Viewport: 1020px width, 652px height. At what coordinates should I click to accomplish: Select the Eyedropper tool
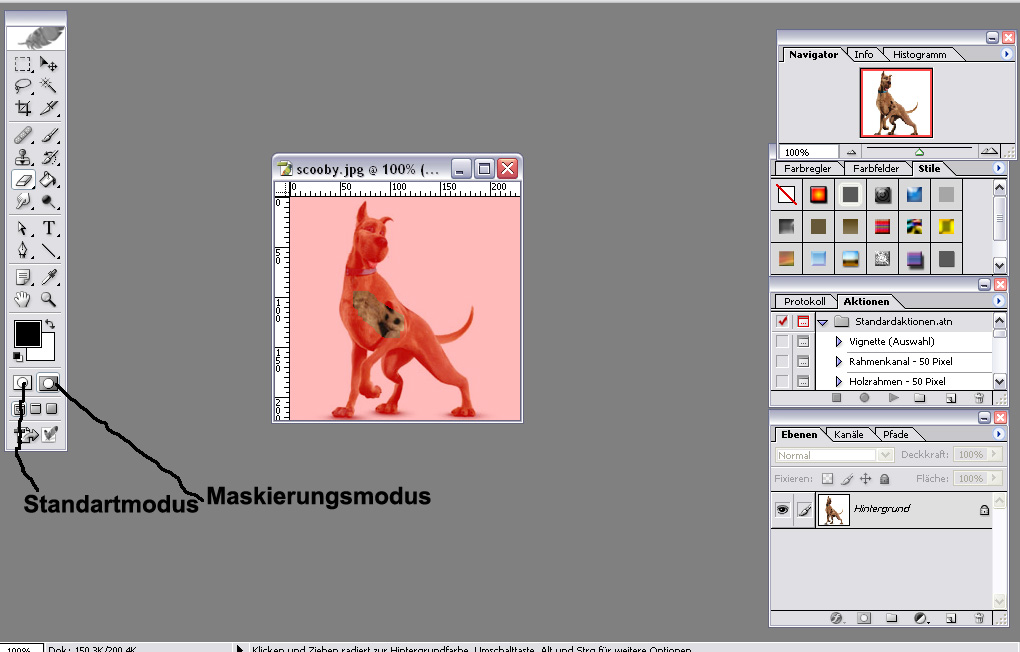48,277
